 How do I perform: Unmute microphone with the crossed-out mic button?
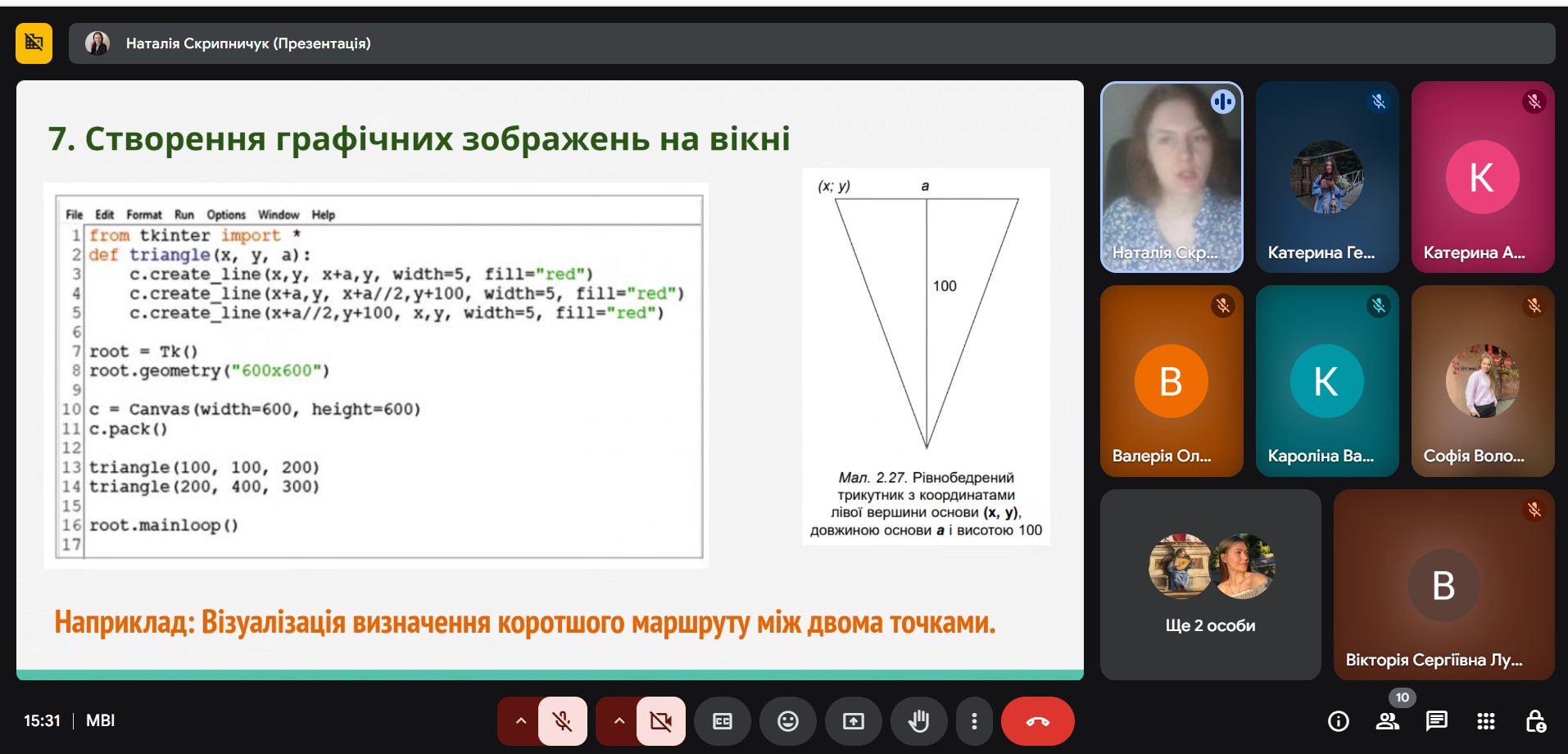562,721
